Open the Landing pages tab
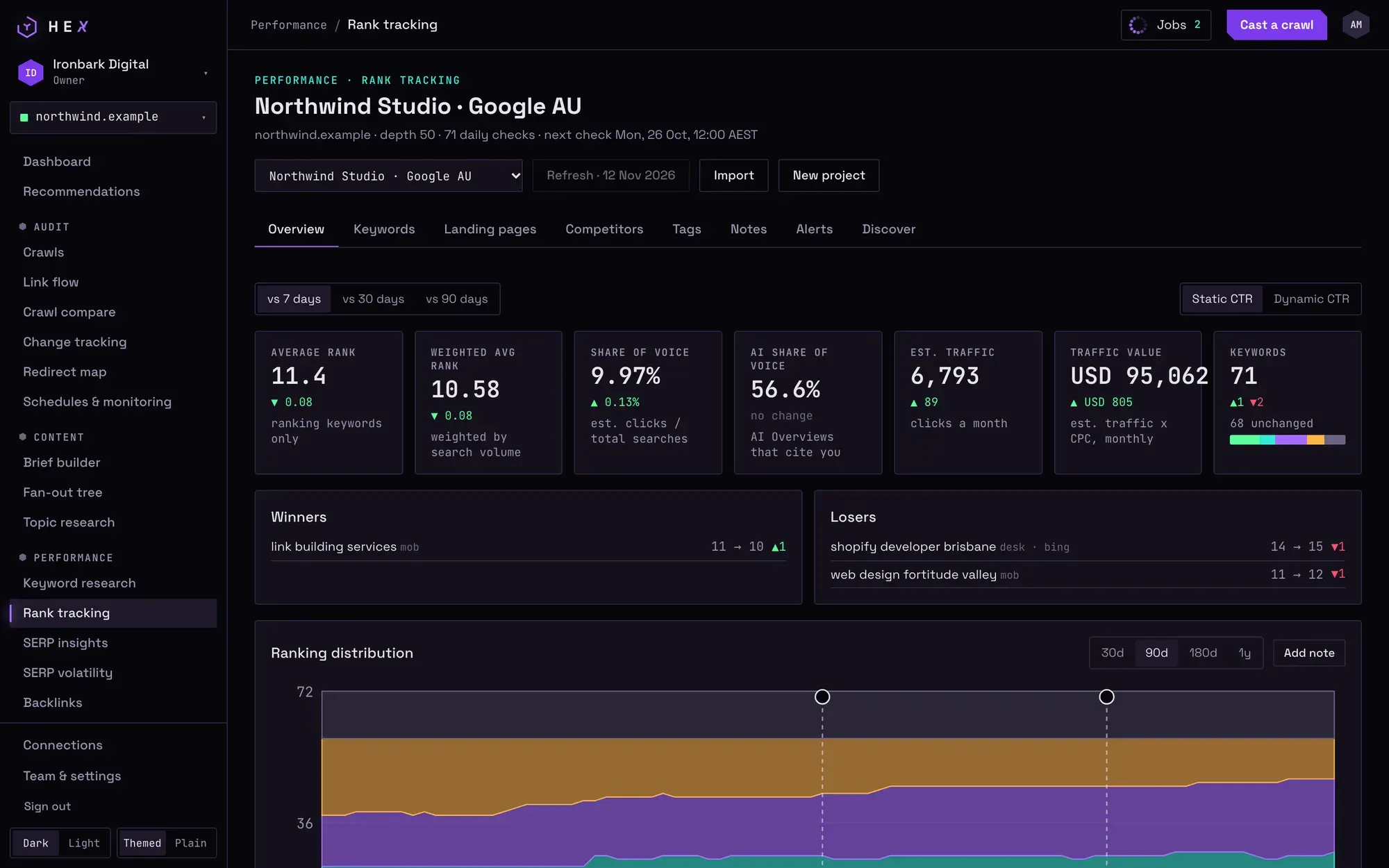This screenshot has width=1389, height=868. click(490, 229)
